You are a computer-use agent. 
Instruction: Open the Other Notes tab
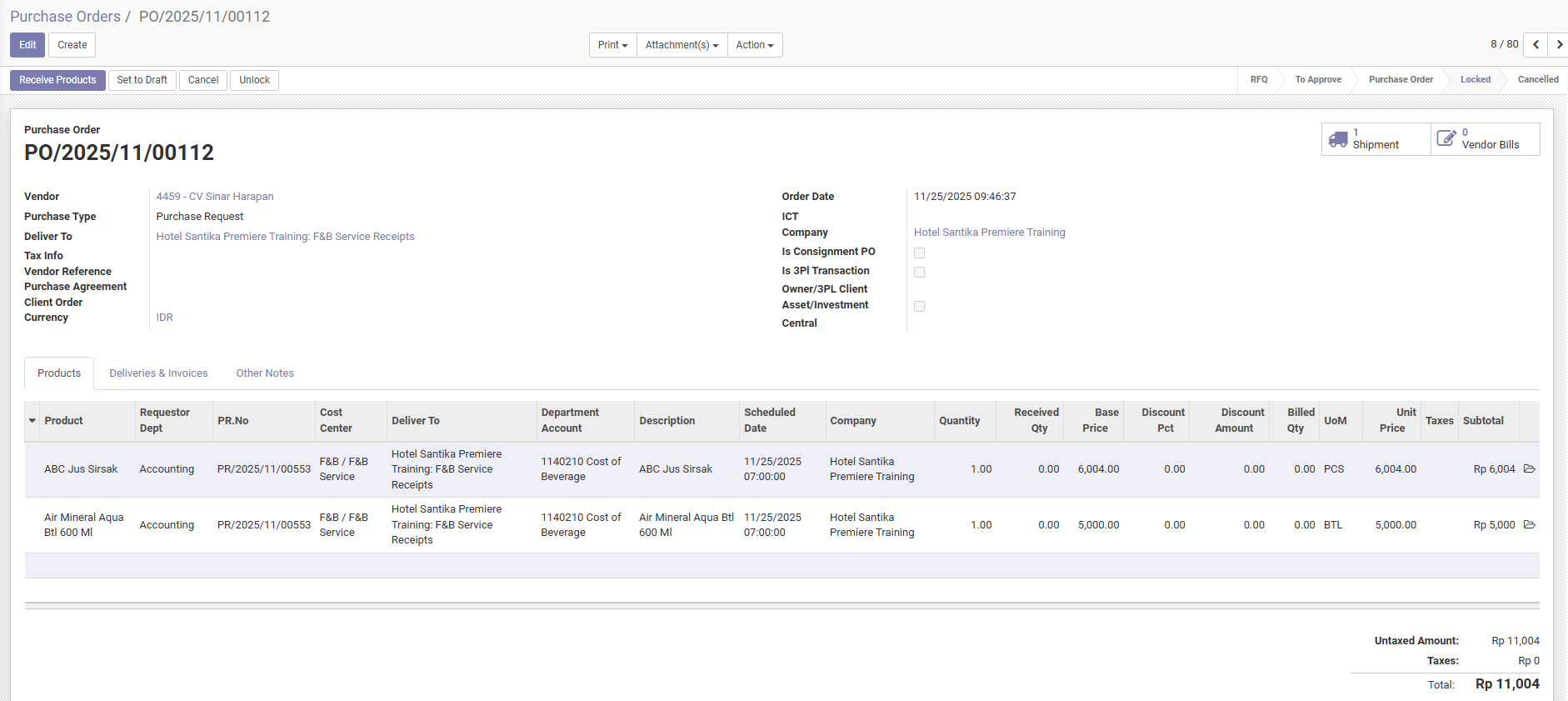coord(265,373)
